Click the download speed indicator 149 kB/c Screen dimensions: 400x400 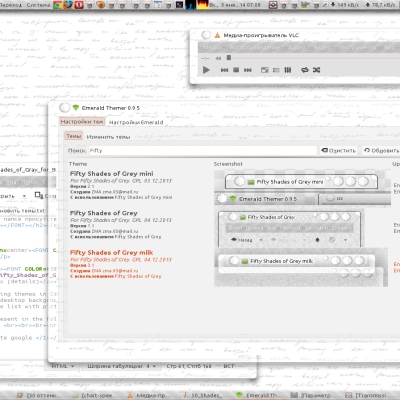(x=345, y=5)
